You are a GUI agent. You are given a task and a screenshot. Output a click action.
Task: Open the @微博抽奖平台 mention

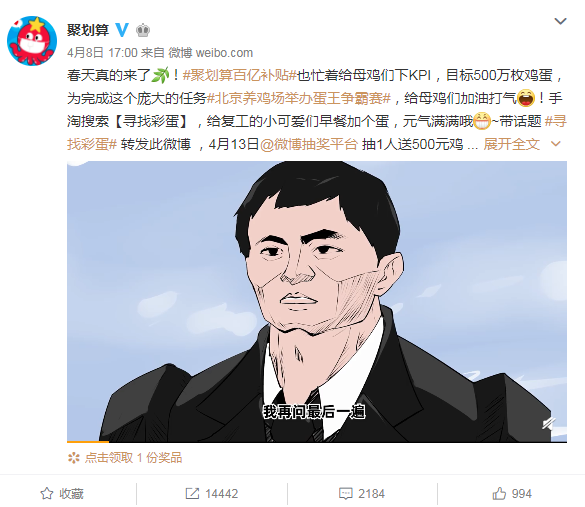tap(309, 144)
